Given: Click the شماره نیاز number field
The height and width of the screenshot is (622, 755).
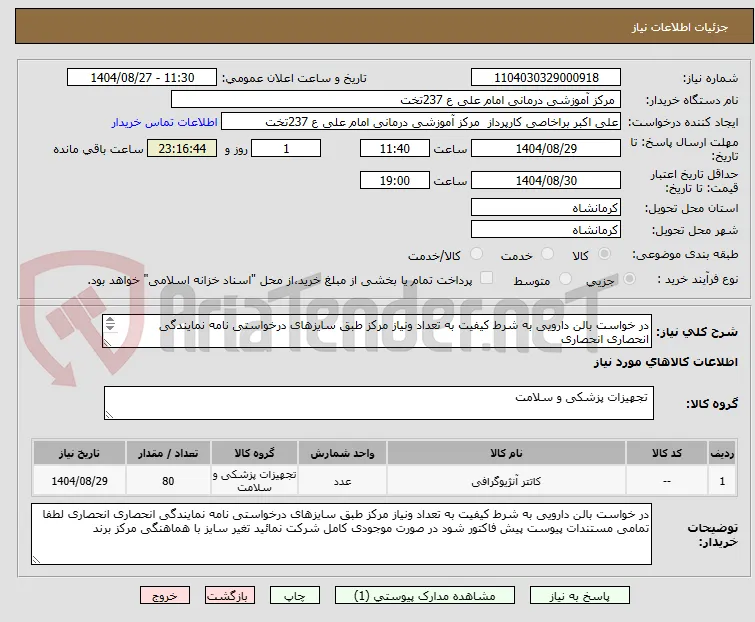Looking at the screenshot, I should pyautogui.click(x=546, y=78).
